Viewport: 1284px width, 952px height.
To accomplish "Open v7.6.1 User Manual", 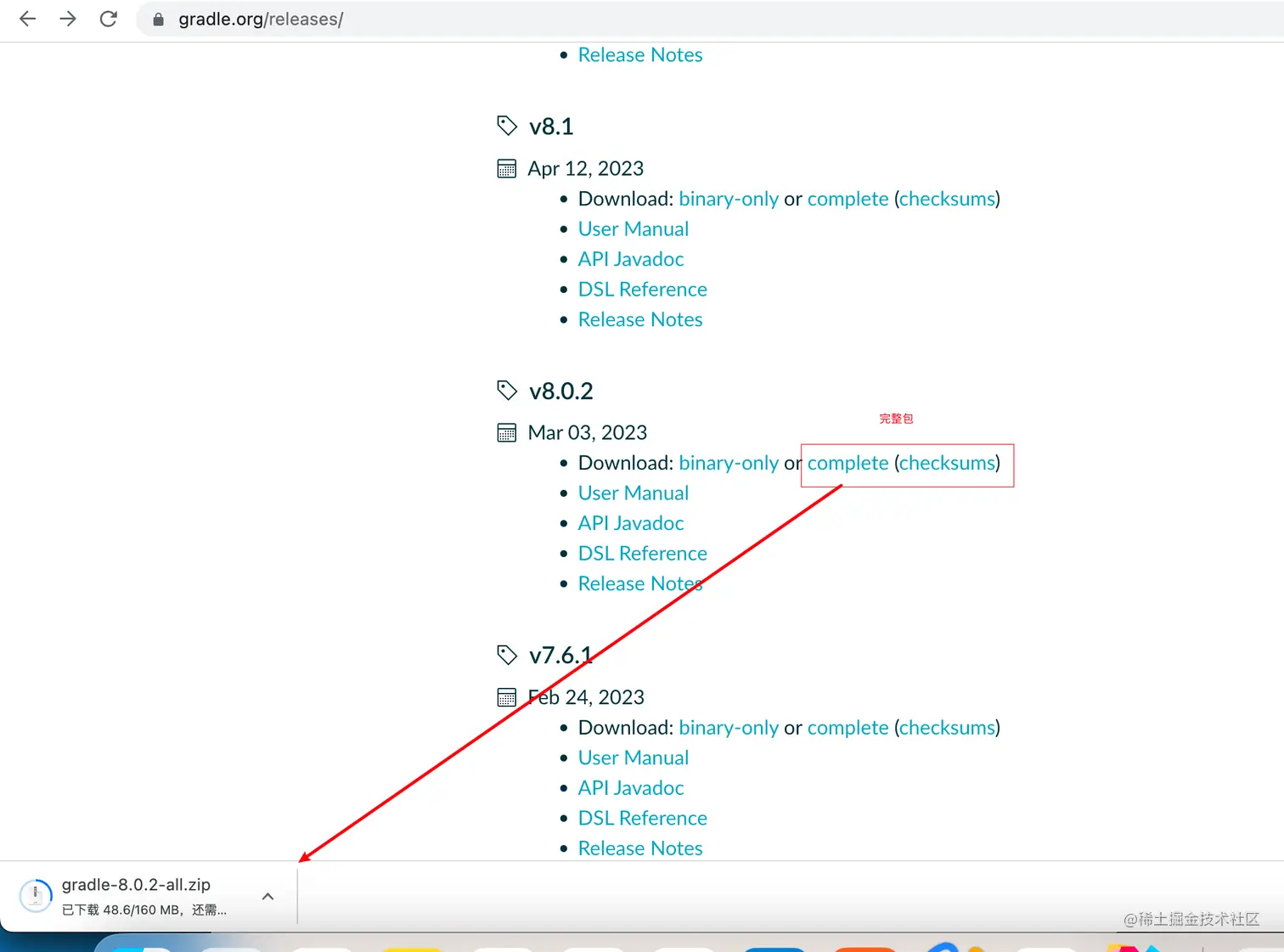I will (x=634, y=758).
